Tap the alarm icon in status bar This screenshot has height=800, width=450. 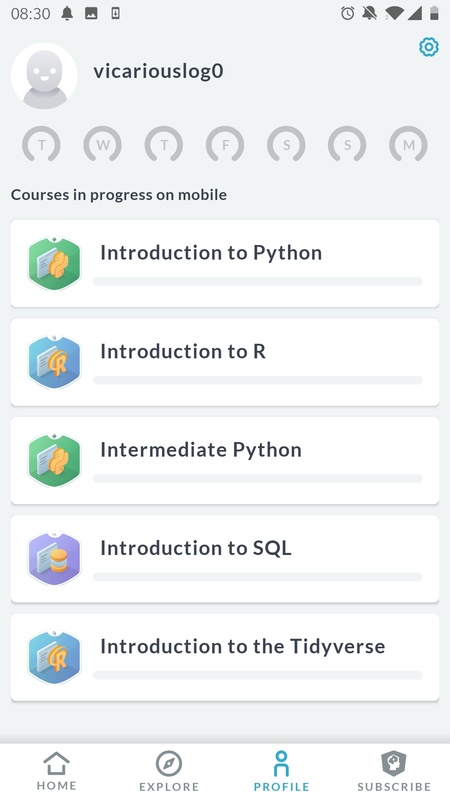coord(347,13)
